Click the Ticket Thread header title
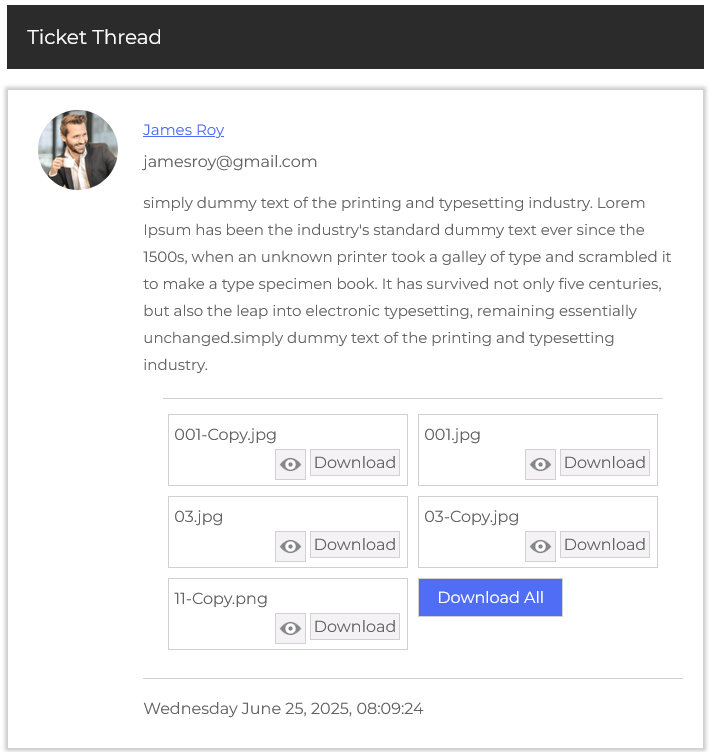 point(94,38)
